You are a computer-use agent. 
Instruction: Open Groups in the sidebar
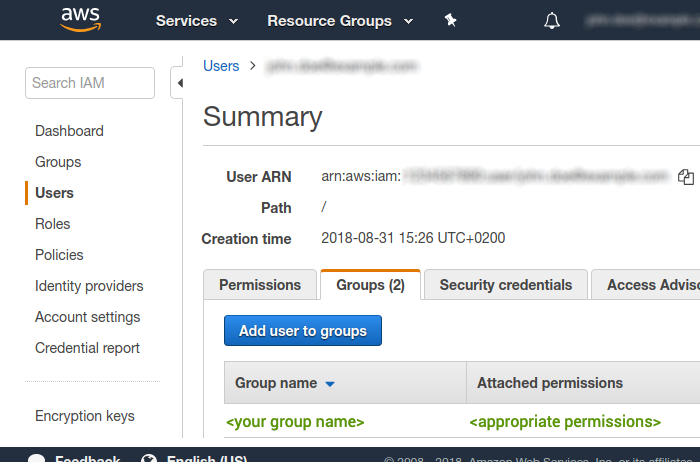coord(58,162)
